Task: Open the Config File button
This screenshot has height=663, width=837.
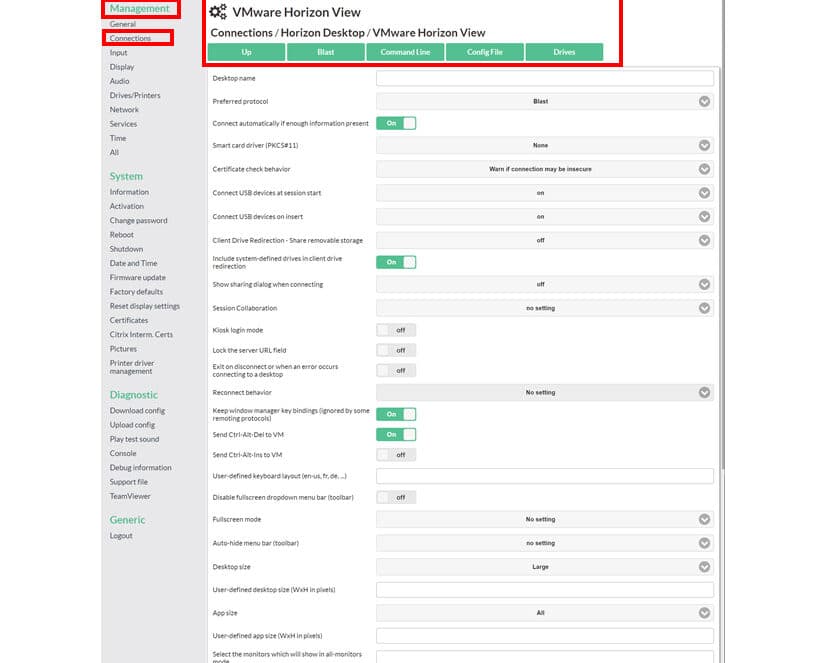Action: point(485,52)
